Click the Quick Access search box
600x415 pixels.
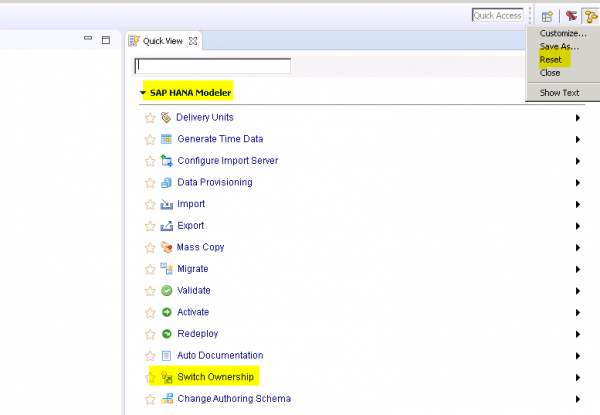tap(497, 16)
